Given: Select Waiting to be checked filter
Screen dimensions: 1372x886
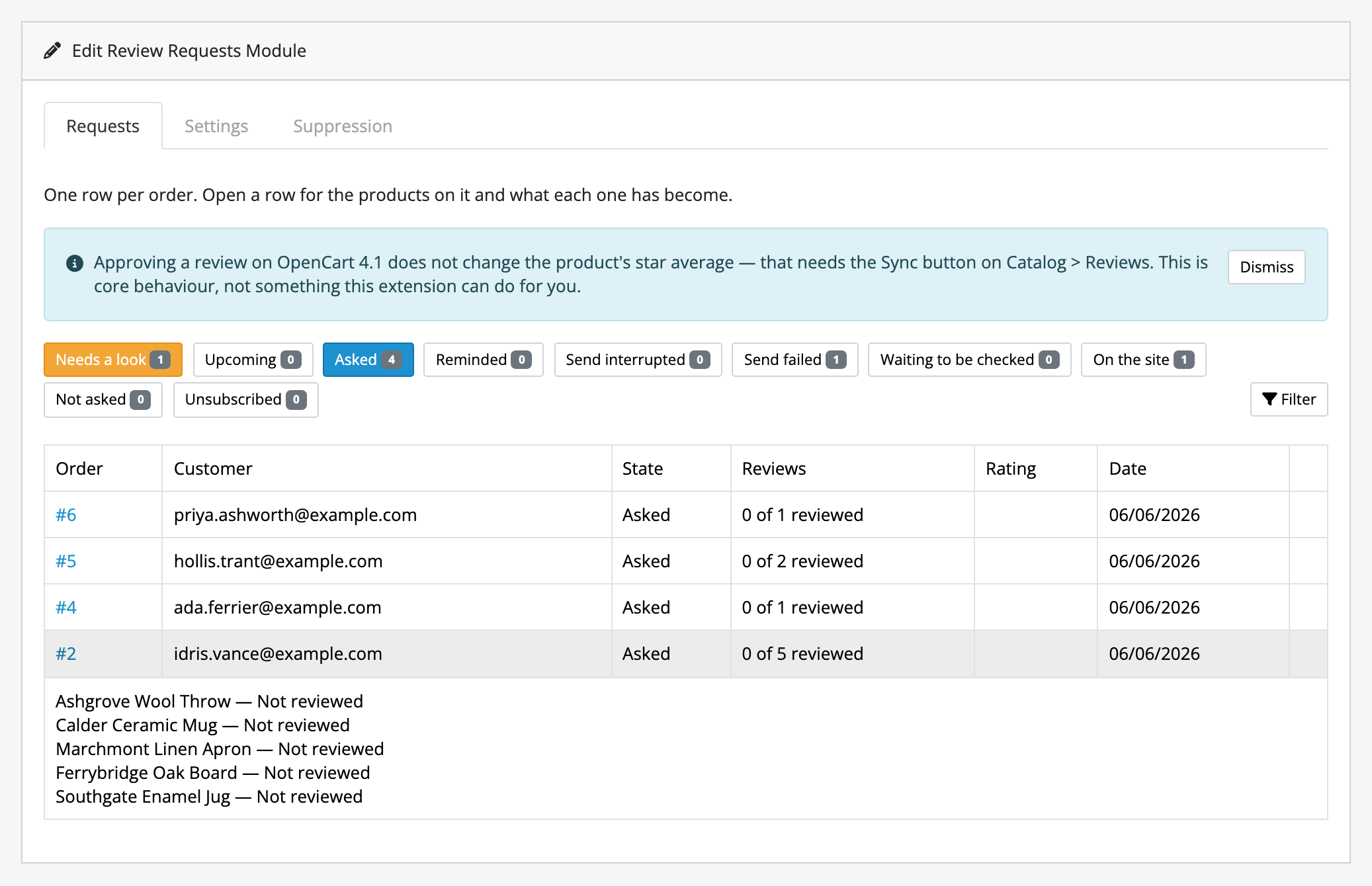Looking at the screenshot, I should 970,360.
